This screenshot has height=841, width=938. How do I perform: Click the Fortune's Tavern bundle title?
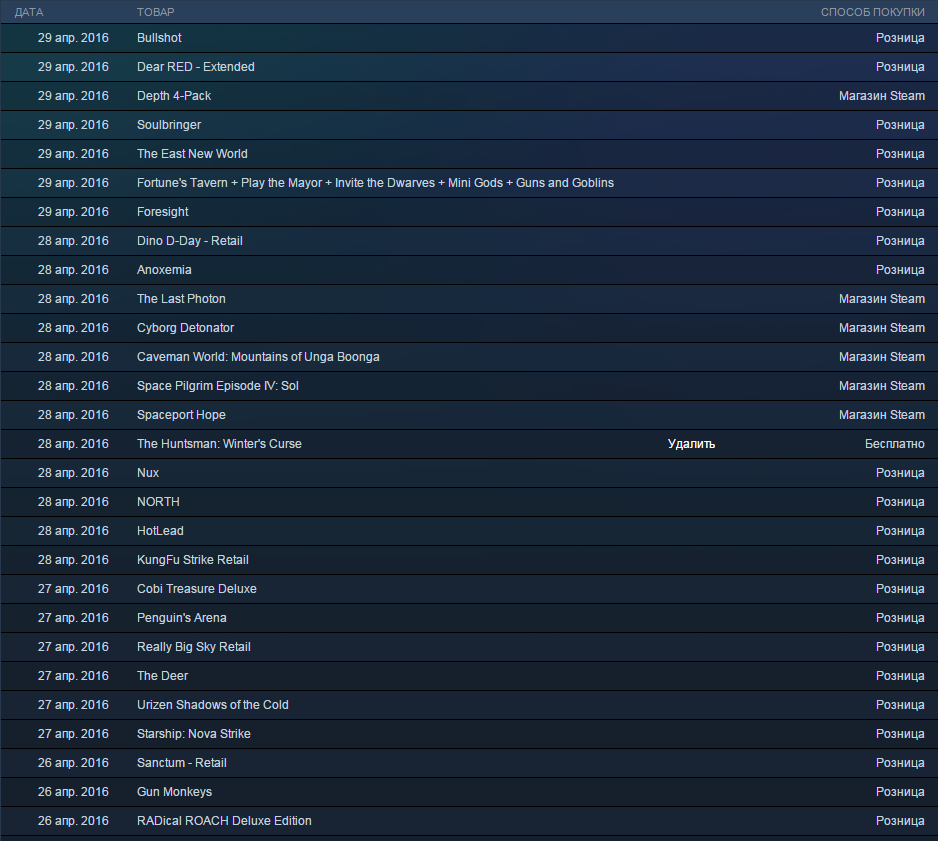click(x=375, y=183)
